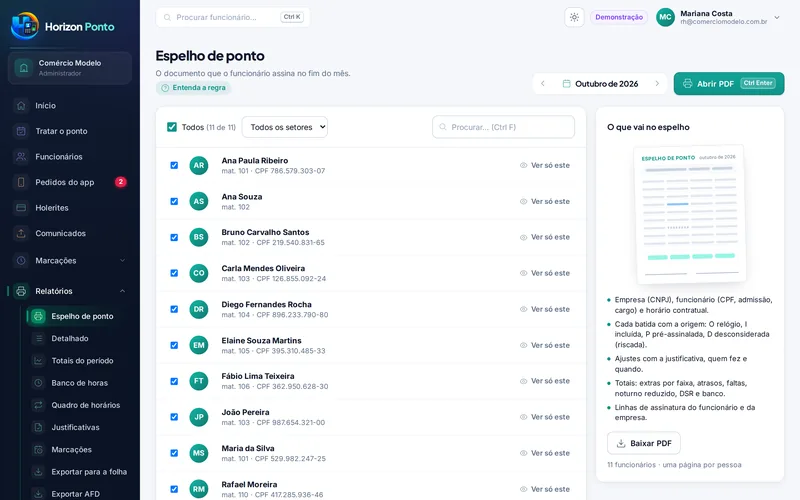Click the text 11 funcionários · uma página por pessoa
This screenshot has height=500, width=800.
click(674, 465)
